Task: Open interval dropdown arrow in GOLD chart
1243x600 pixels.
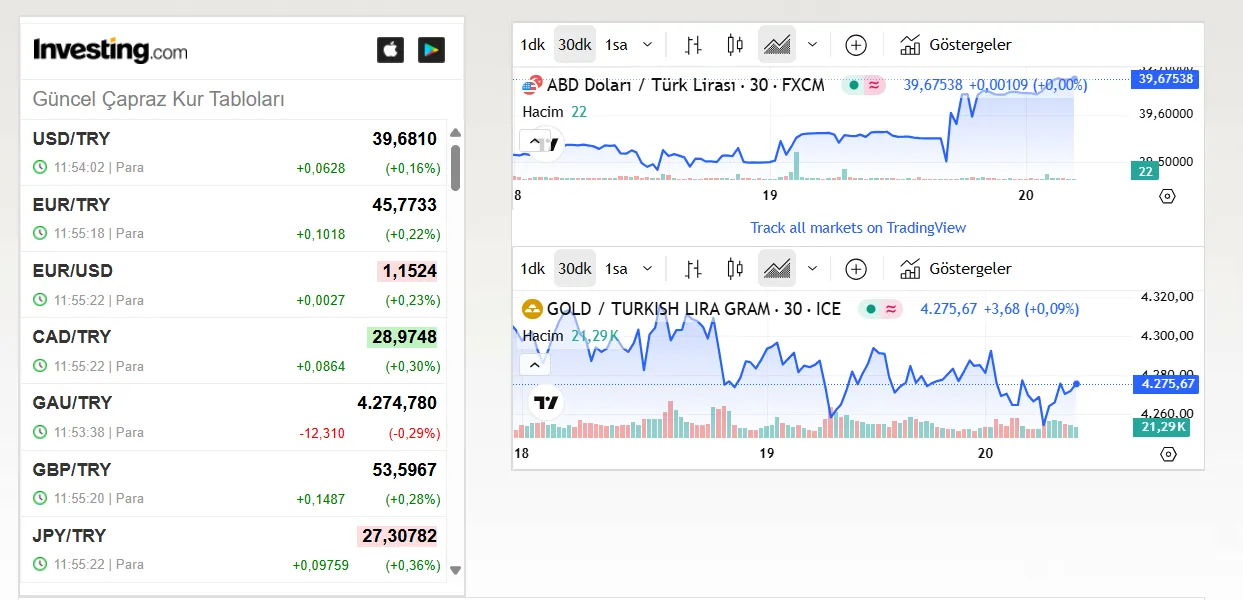Action: [647, 268]
